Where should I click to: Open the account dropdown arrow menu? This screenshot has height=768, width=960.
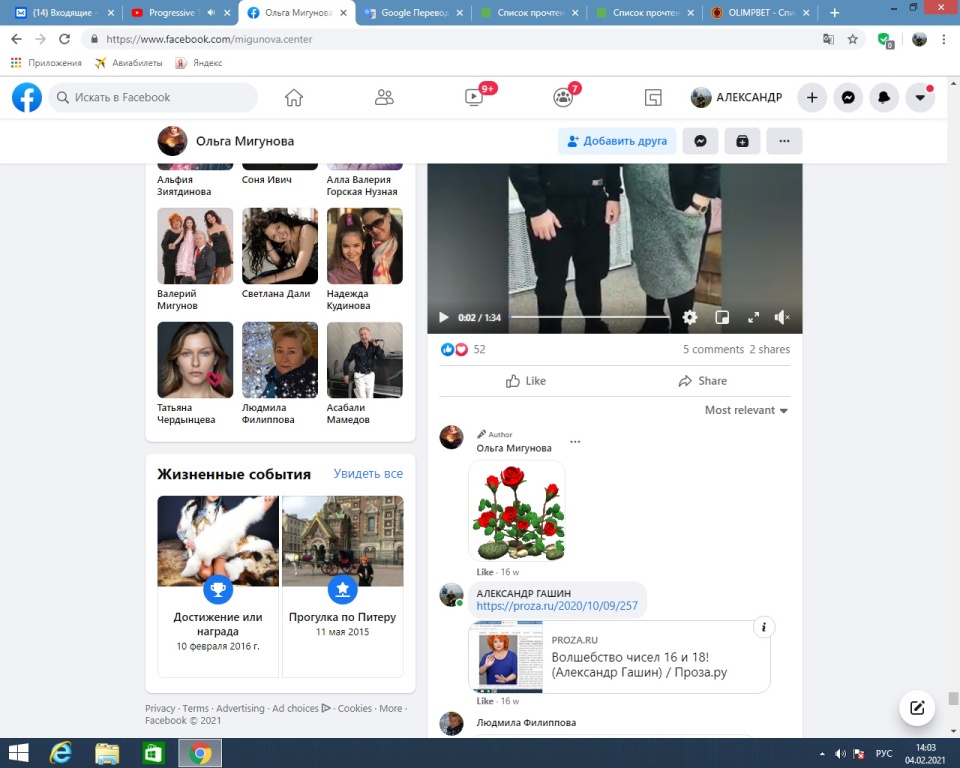[x=920, y=97]
